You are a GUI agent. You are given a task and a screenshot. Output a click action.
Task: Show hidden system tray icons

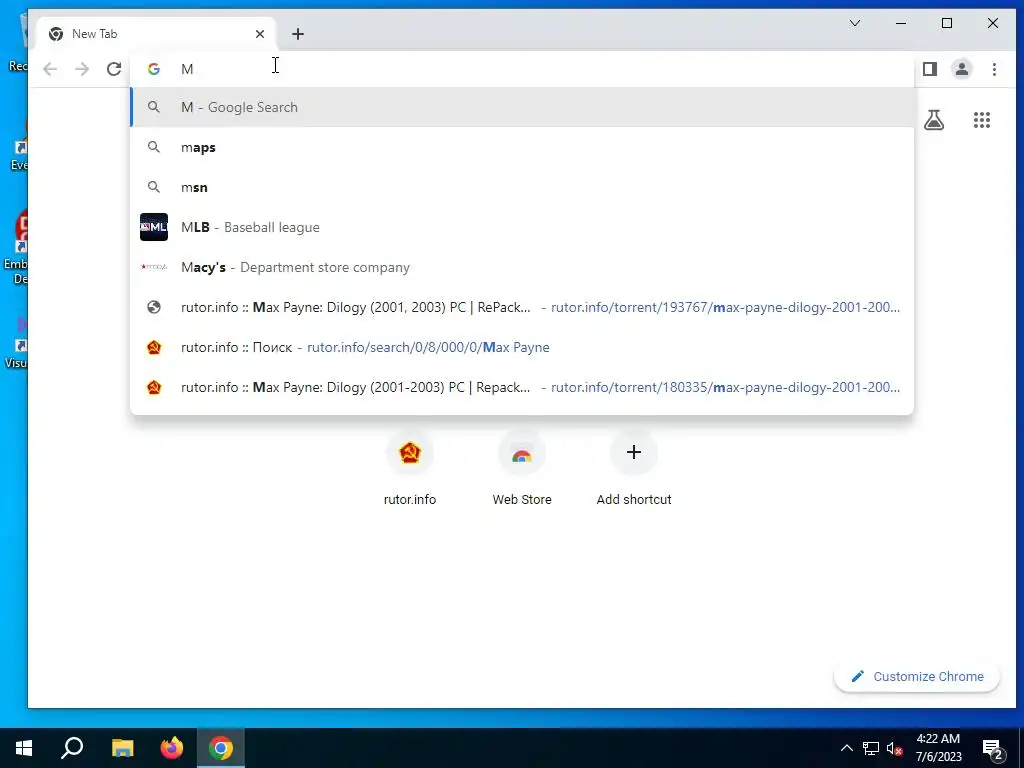[x=846, y=748]
